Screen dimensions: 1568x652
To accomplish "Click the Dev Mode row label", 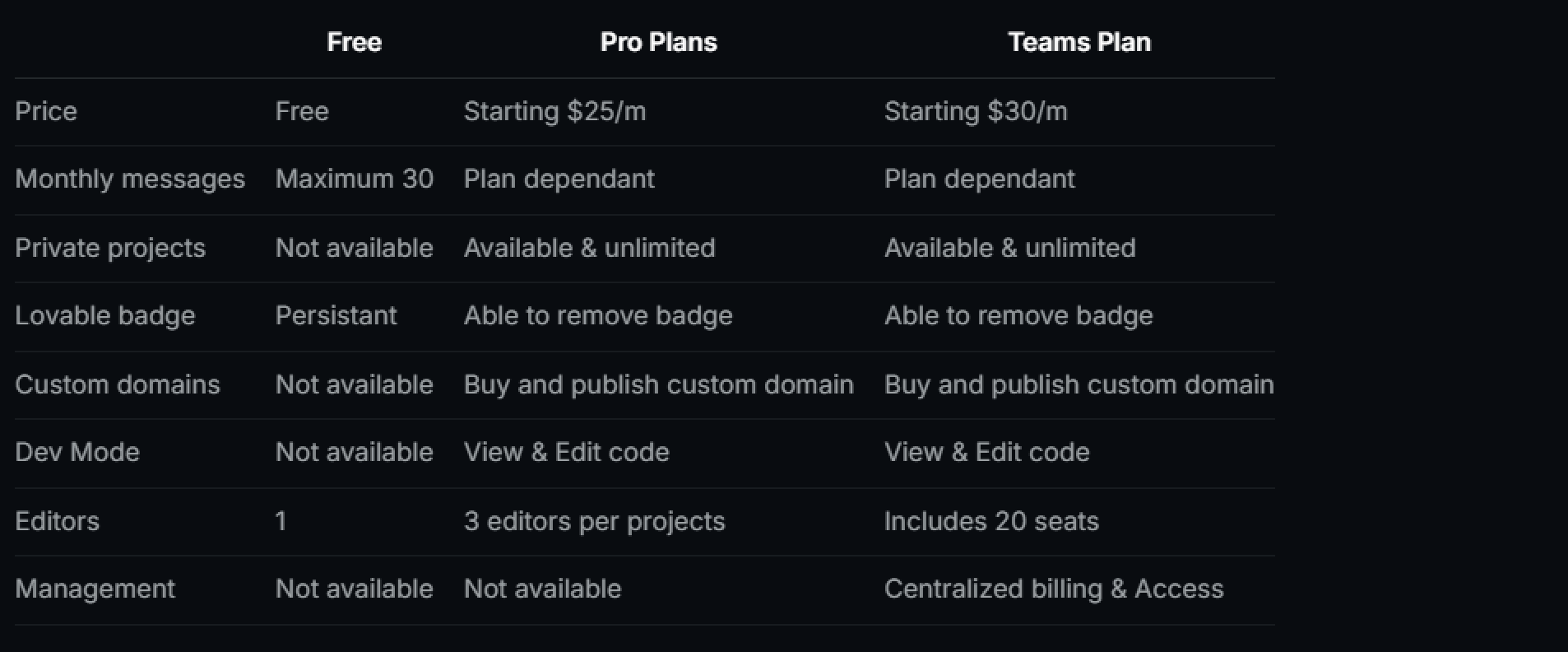I will point(77,452).
